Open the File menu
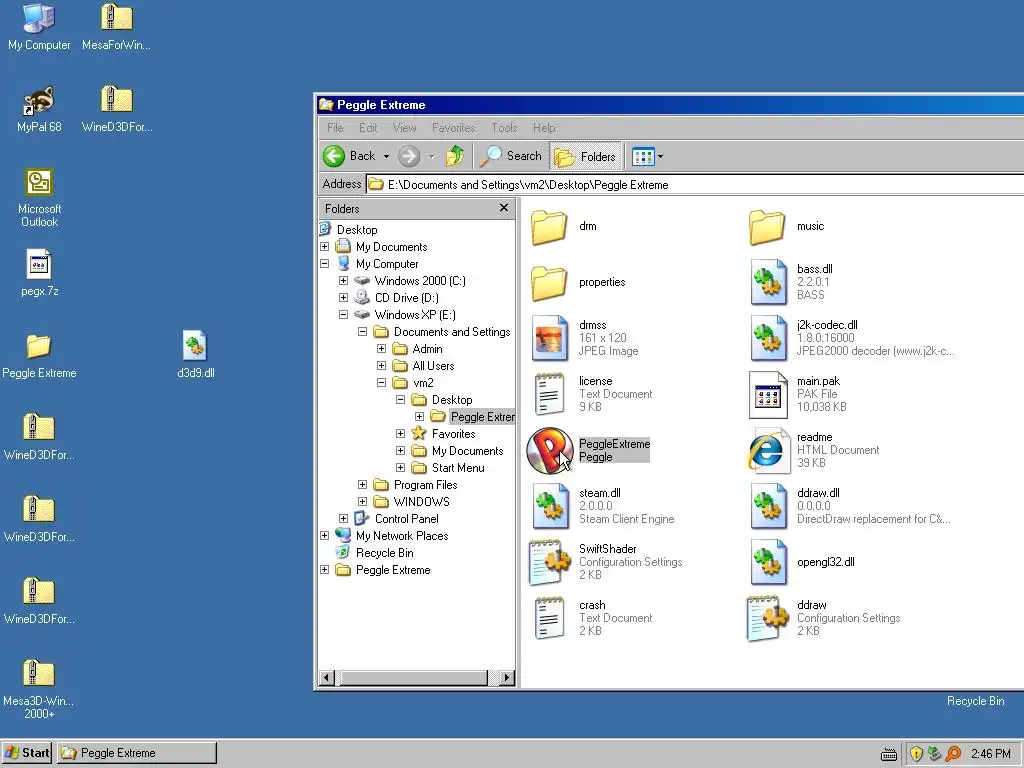 [x=335, y=128]
